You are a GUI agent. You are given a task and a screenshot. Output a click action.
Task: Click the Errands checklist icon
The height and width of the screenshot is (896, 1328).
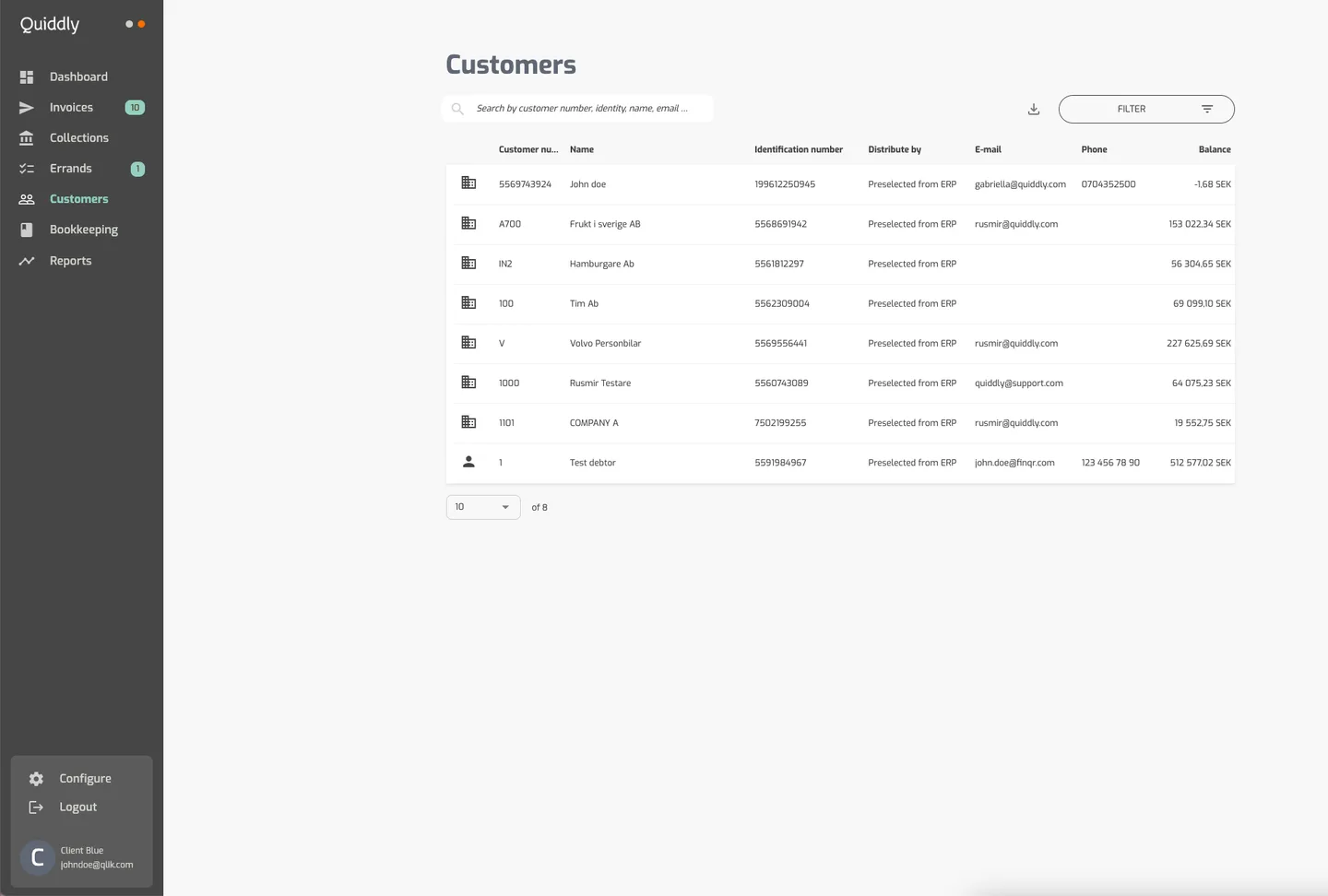27,169
